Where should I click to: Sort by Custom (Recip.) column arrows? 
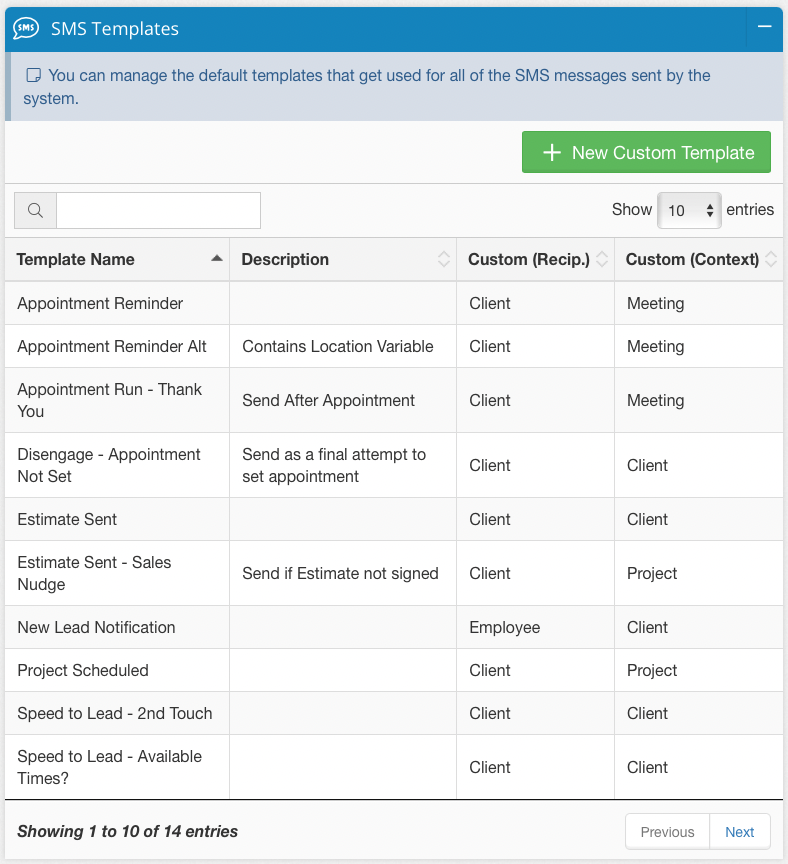[x=602, y=259]
